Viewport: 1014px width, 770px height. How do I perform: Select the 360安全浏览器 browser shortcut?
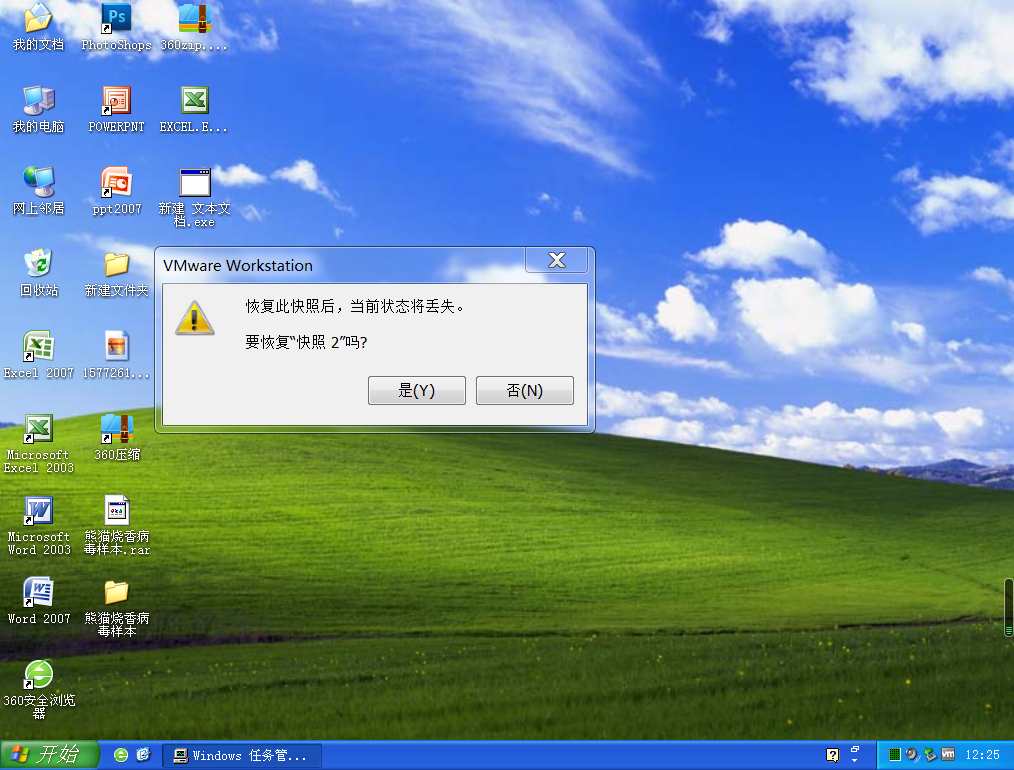(38, 674)
